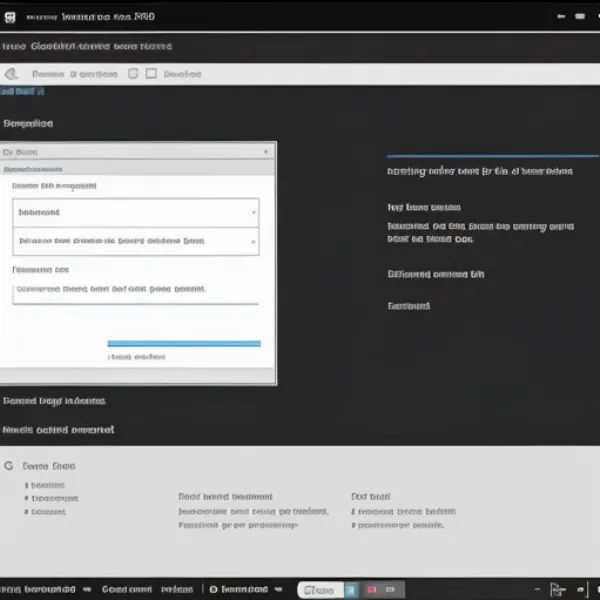This screenshot has width=600, height=600.
Task: Select the highlighted light tab in the taskbar
Action: click(322, 590)
